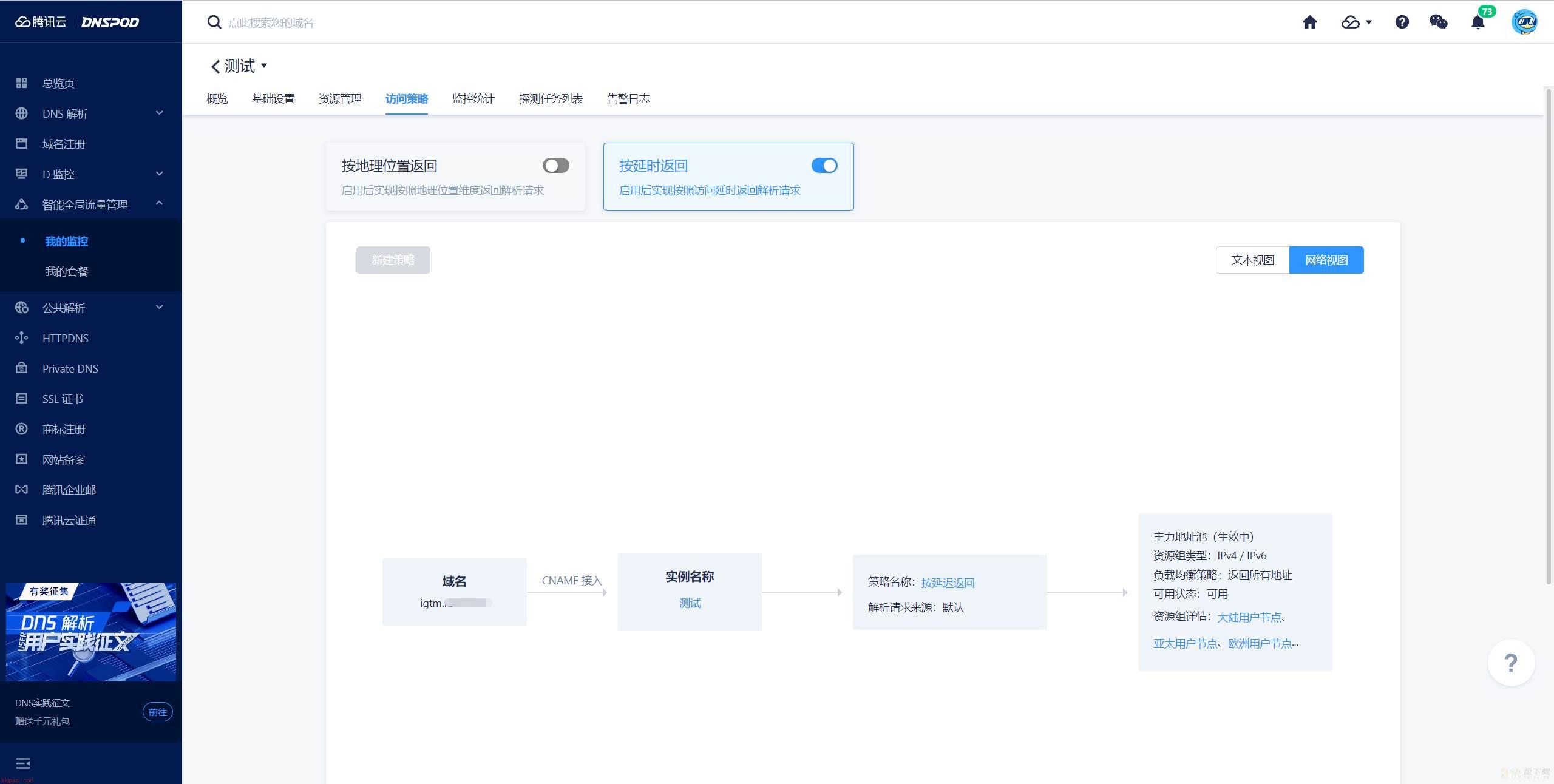Open the 告警日志 tab
1554x784 pixels.
(628, 99)
